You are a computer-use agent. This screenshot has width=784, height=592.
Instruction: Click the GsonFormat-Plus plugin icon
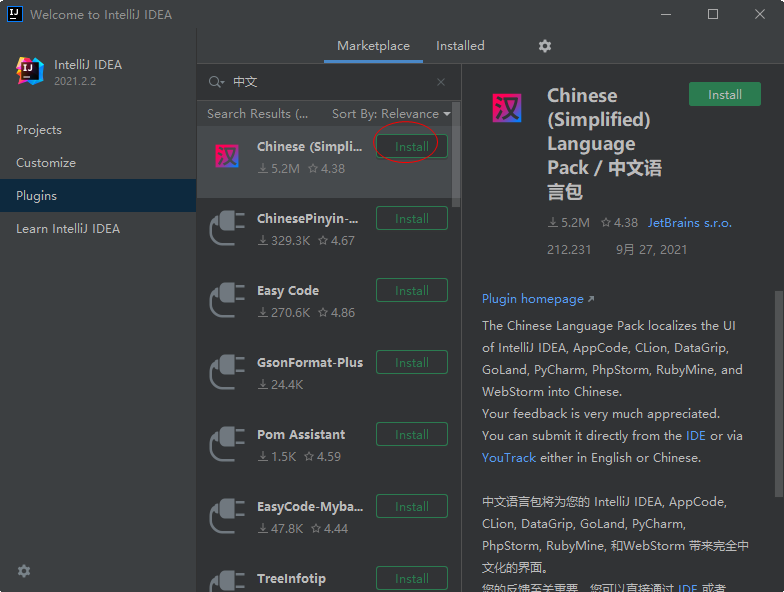(x=228, y=372)
